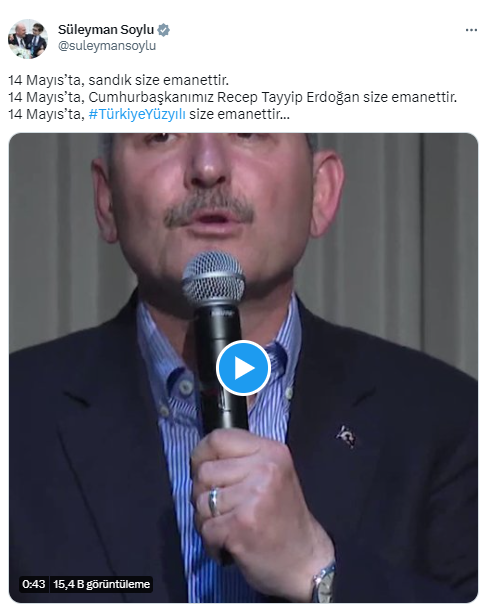Visit the @suleymansoylu handle link
This screenshot has width=488, height=610.
(x=107, y=46)
